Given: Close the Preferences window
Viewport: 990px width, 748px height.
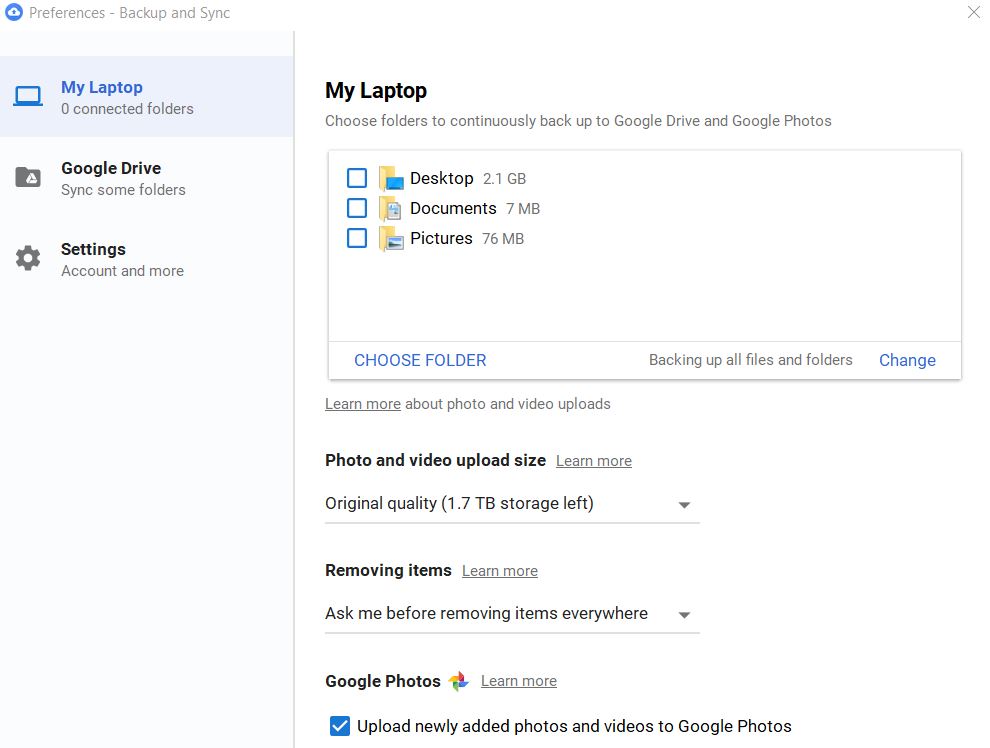Looking at the screenshot, I should (x=973, y=13).
